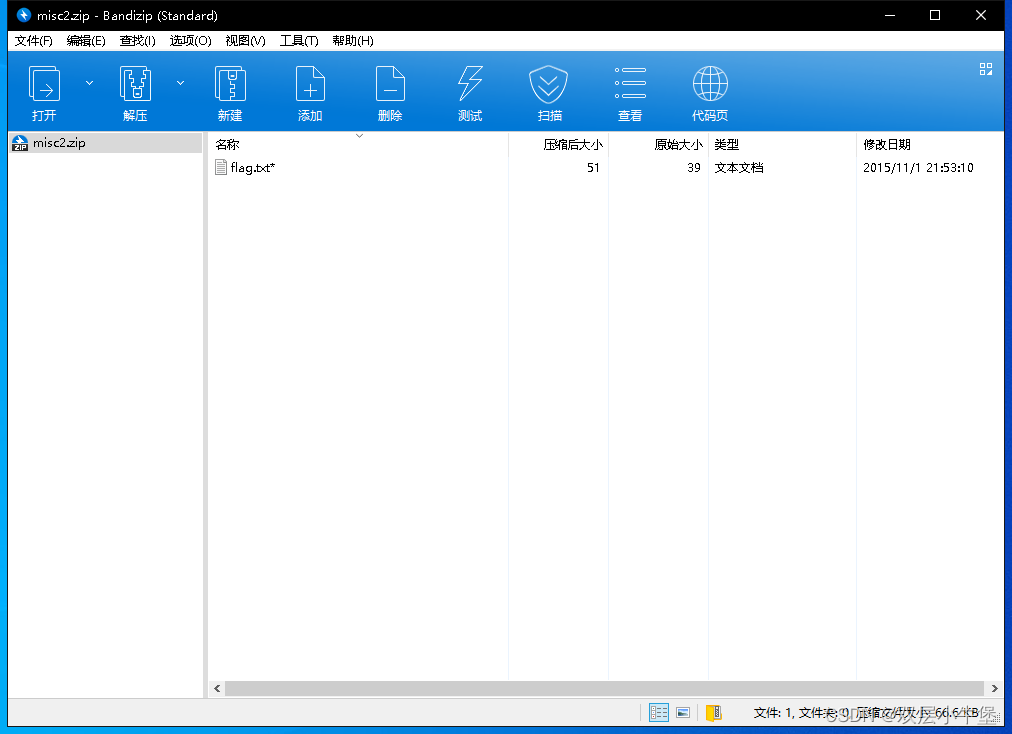This screenshot has width=1012, height=734.
Task: Click the Scan (扫描) shield icon
Action: (x=549, y=84)
